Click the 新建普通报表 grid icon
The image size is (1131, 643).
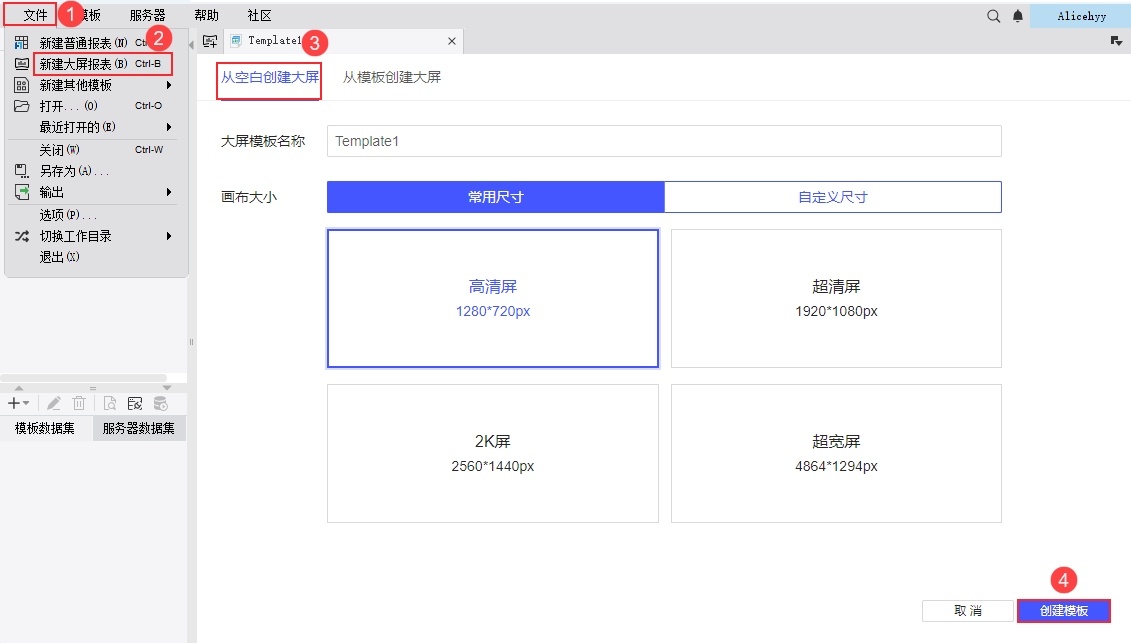point(22,43)
